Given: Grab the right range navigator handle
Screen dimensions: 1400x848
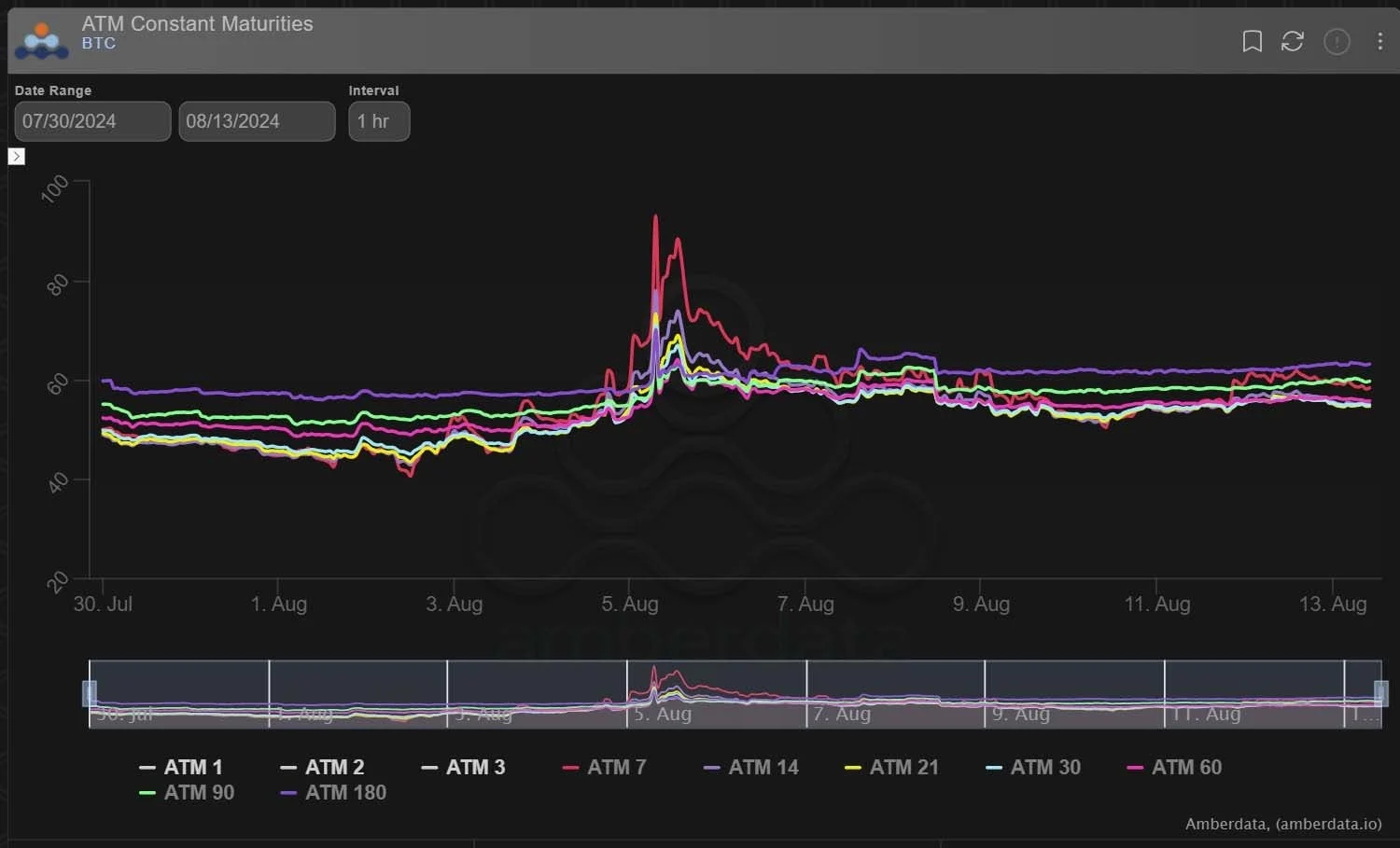Looking at the screenshot, I should (x=1381, y=693).
